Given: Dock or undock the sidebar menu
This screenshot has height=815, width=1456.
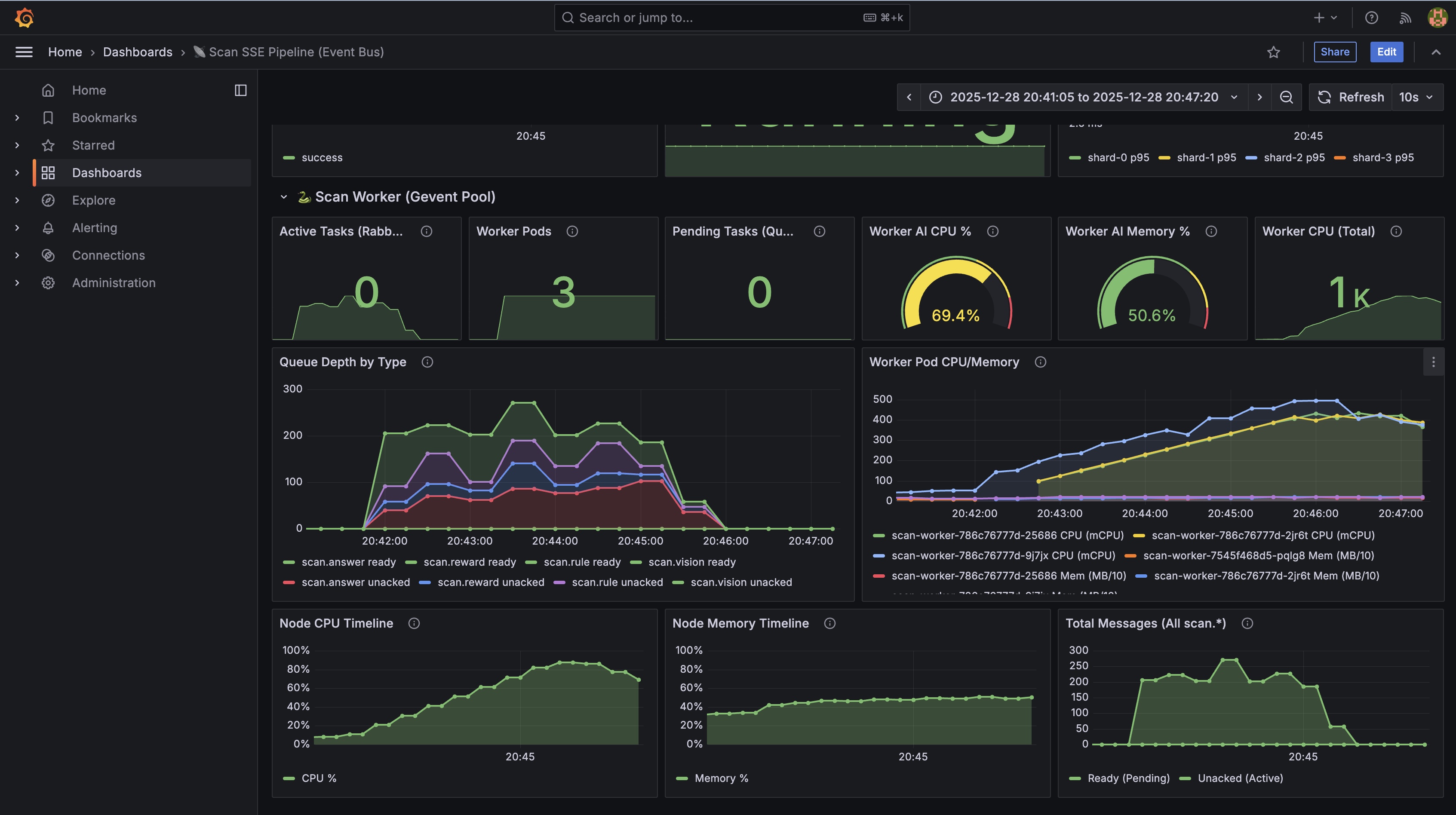Looking at the screenshot, I should [241, 90].
